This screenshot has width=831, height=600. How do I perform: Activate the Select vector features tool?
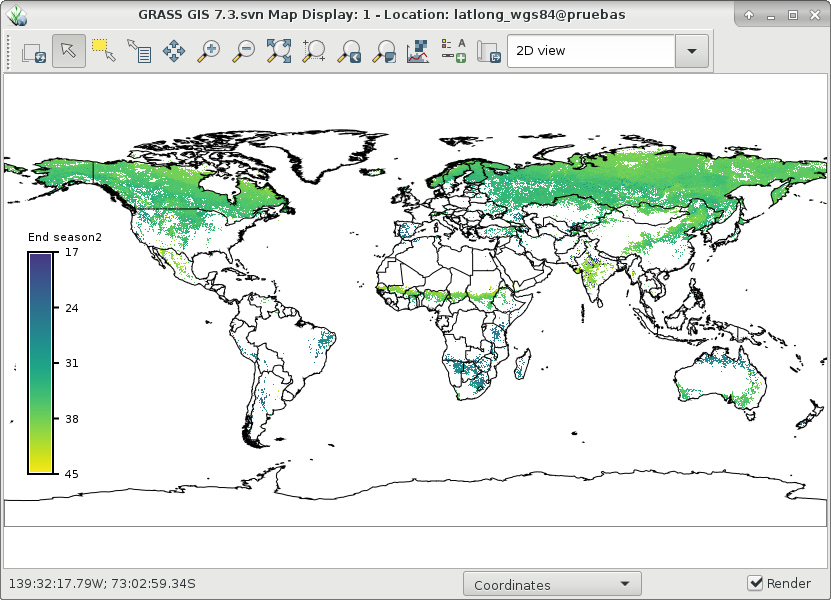103,51
